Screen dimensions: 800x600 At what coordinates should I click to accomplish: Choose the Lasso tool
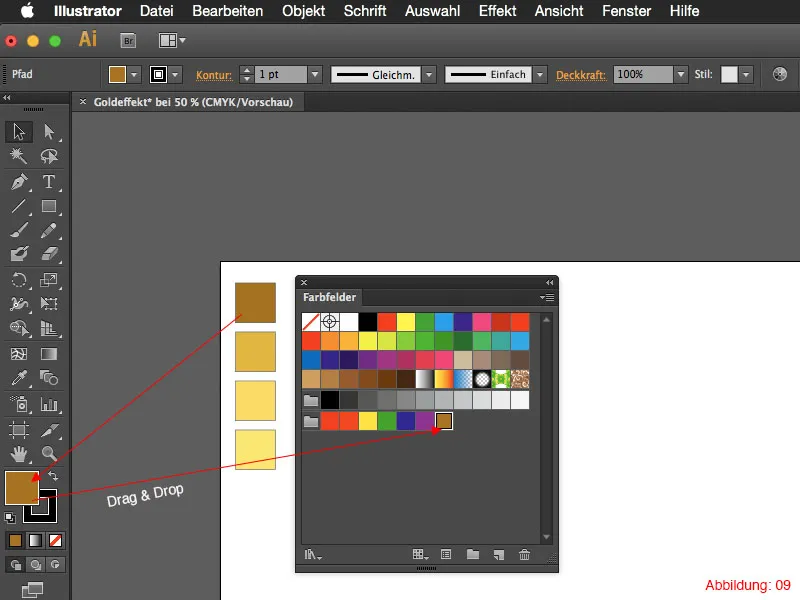(x=49, y=156)
